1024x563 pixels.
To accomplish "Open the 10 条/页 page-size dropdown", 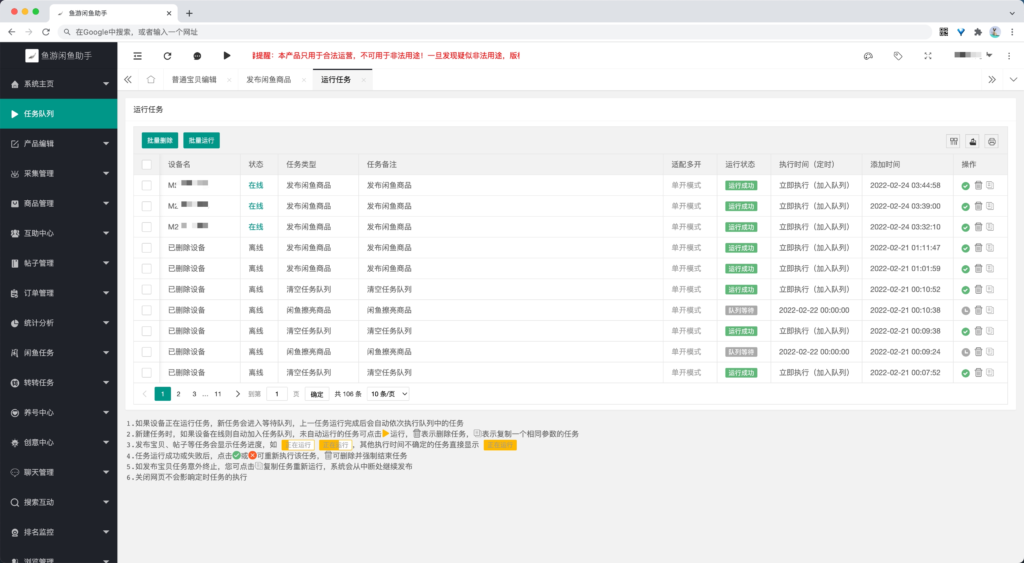I will point(388,394).
